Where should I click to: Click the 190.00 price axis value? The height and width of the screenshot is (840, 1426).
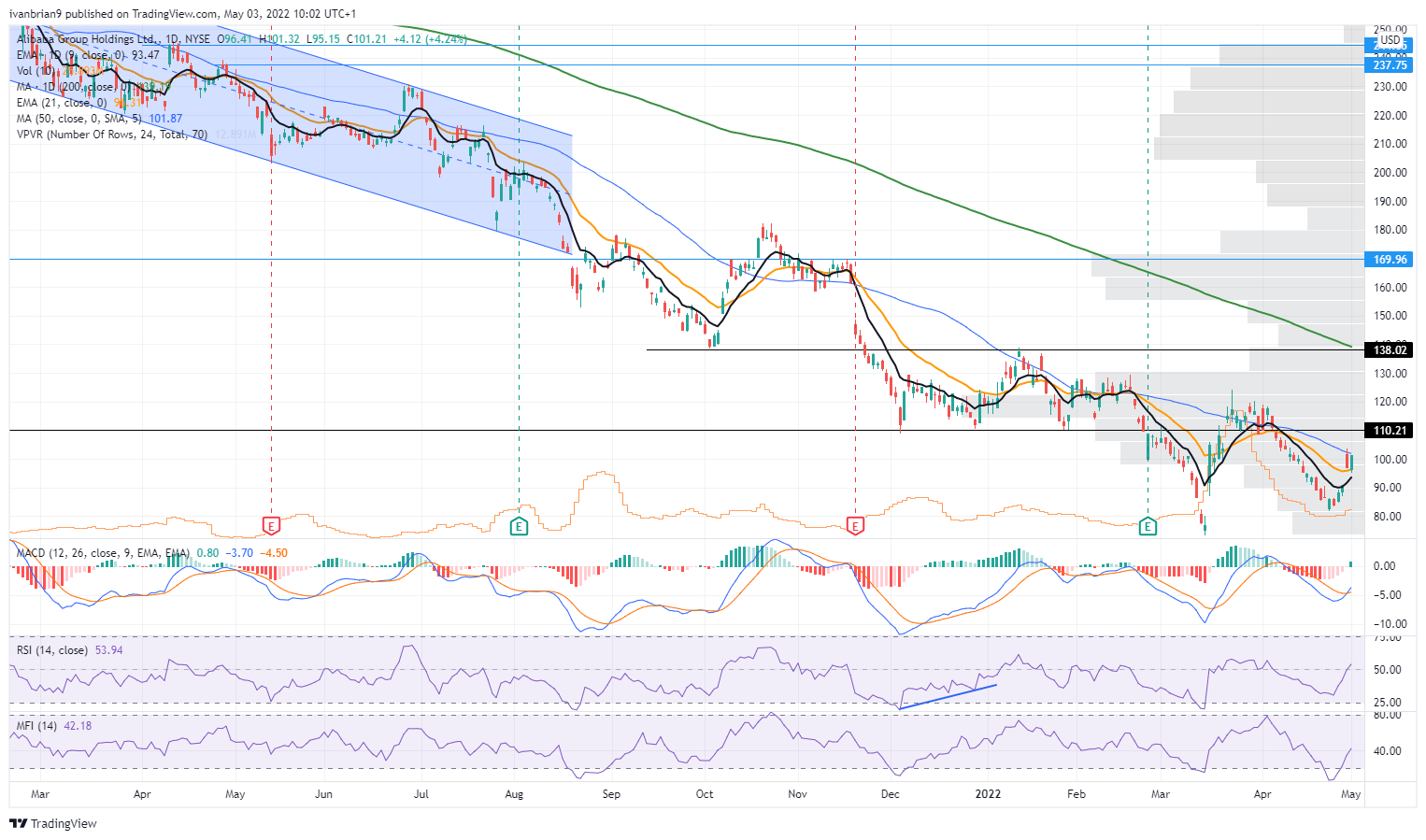pyautogui.click(x=1390, y=202)
